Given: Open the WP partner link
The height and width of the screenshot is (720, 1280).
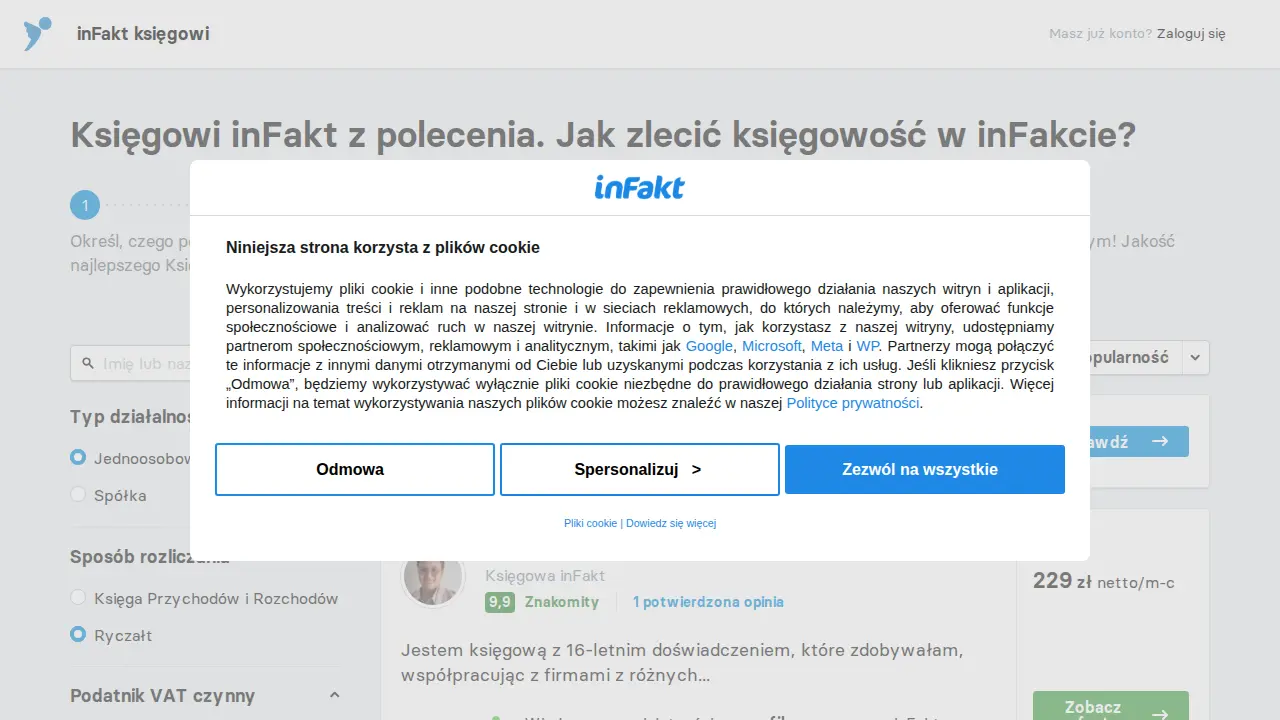Looking at the screenshot, I should tap(868, 346).
